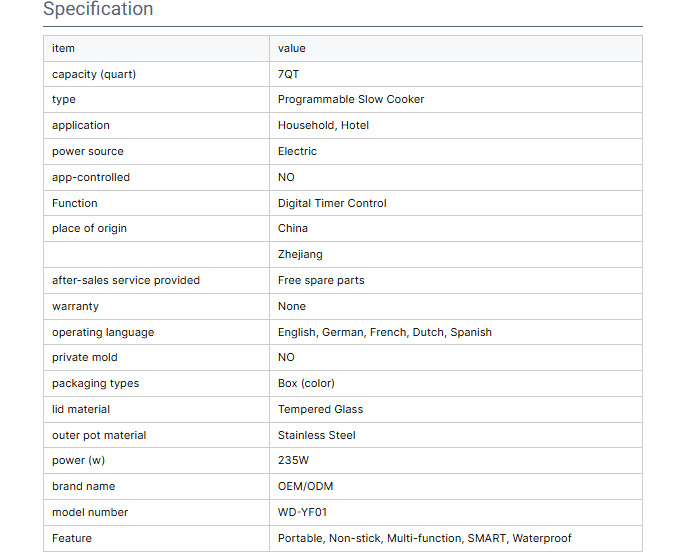Select the Box (color) packaging value
The image size is (691, 556).
306,384
